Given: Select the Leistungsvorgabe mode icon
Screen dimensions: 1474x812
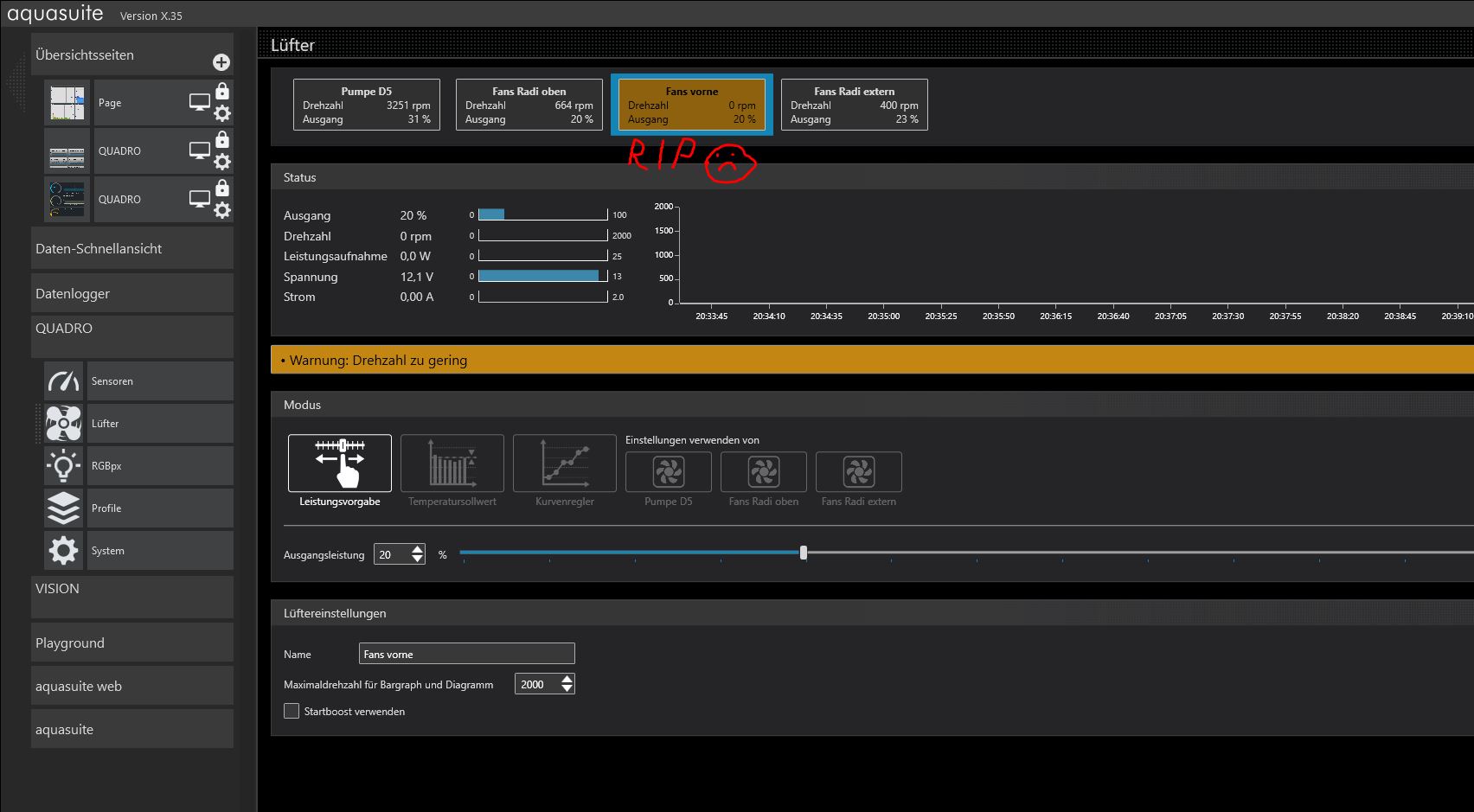Looking at the screenshot, I should [339, 464].
